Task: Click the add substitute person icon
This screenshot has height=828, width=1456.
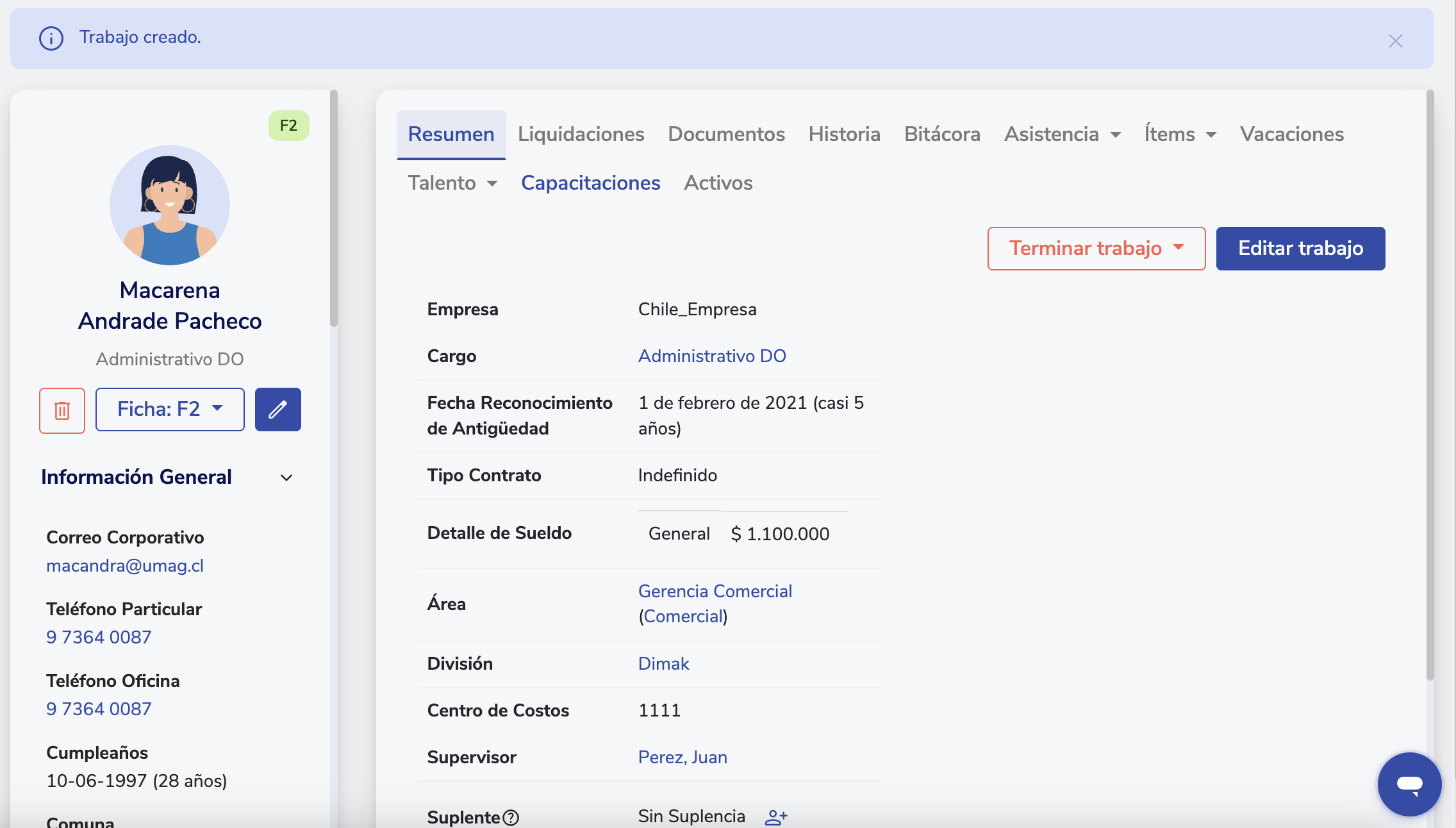Action: (776, 817)
